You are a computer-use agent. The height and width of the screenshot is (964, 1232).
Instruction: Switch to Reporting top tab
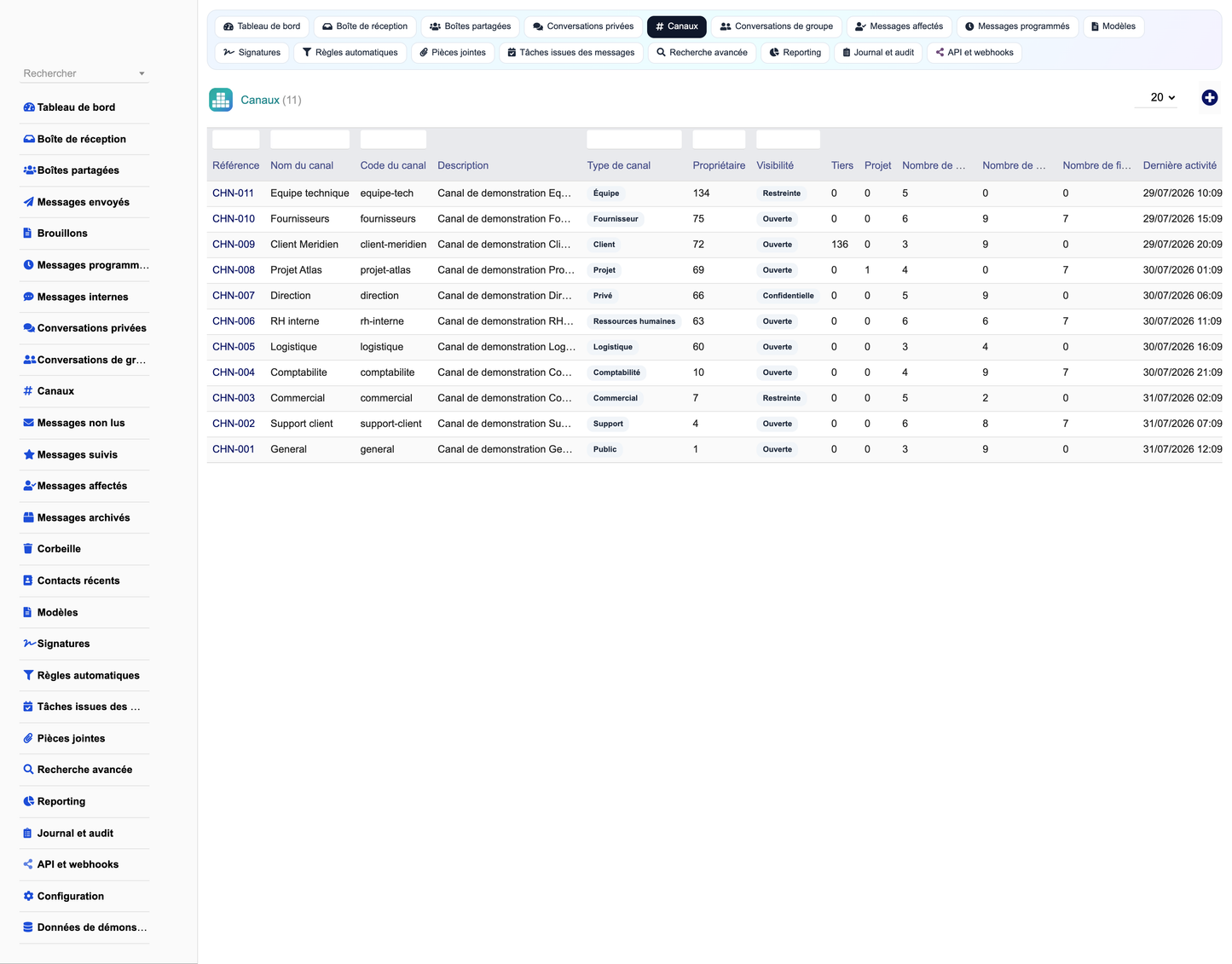pos(795,53)
